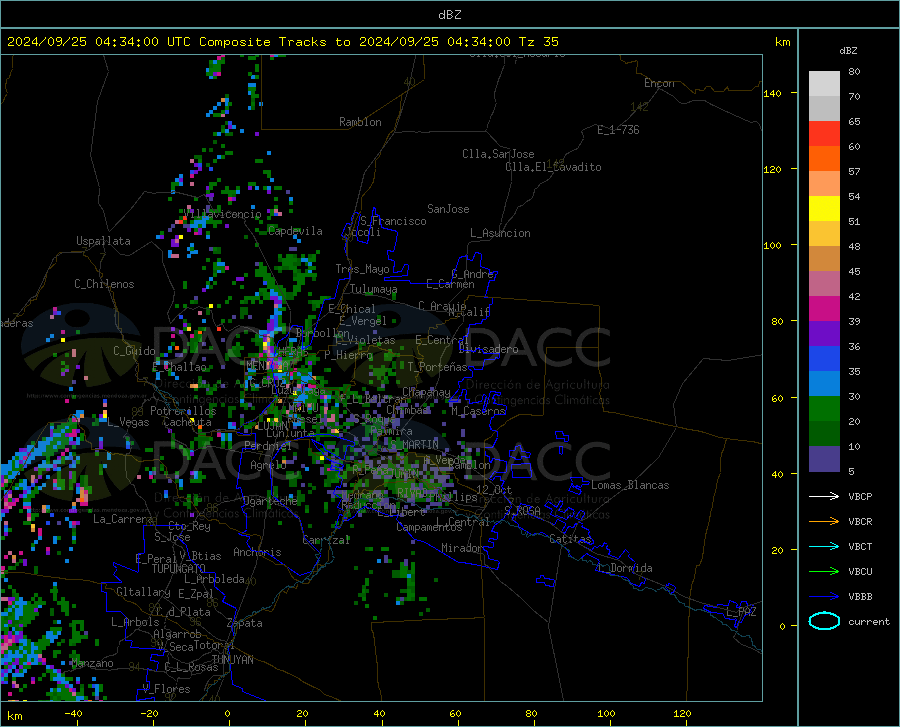Pick the light blue 35-30 dBZ swatch

(x=824, y=384)
